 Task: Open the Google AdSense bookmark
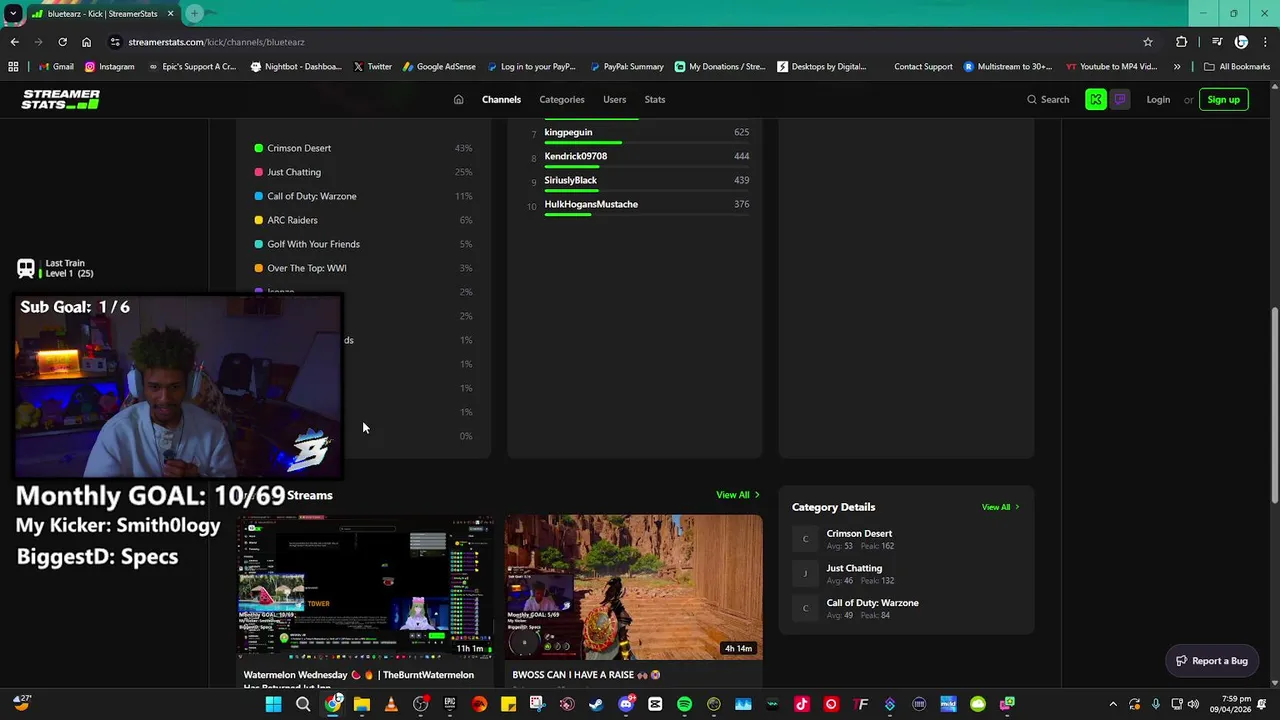click(439, 67)
